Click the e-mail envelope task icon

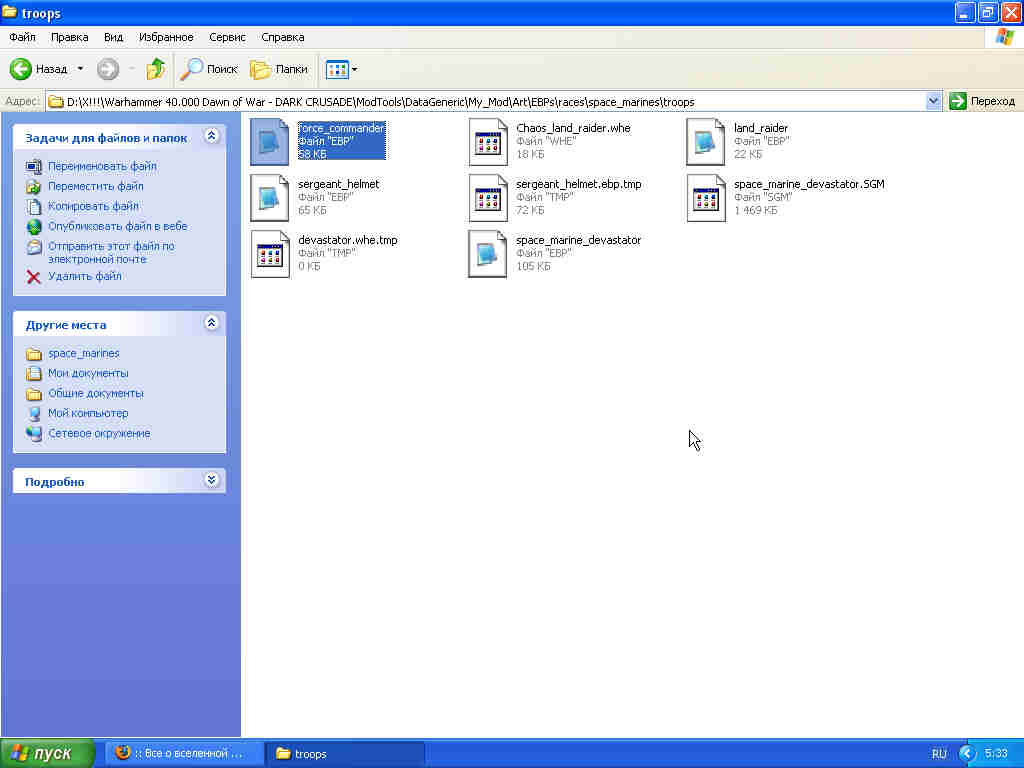[x=33, y=248]
